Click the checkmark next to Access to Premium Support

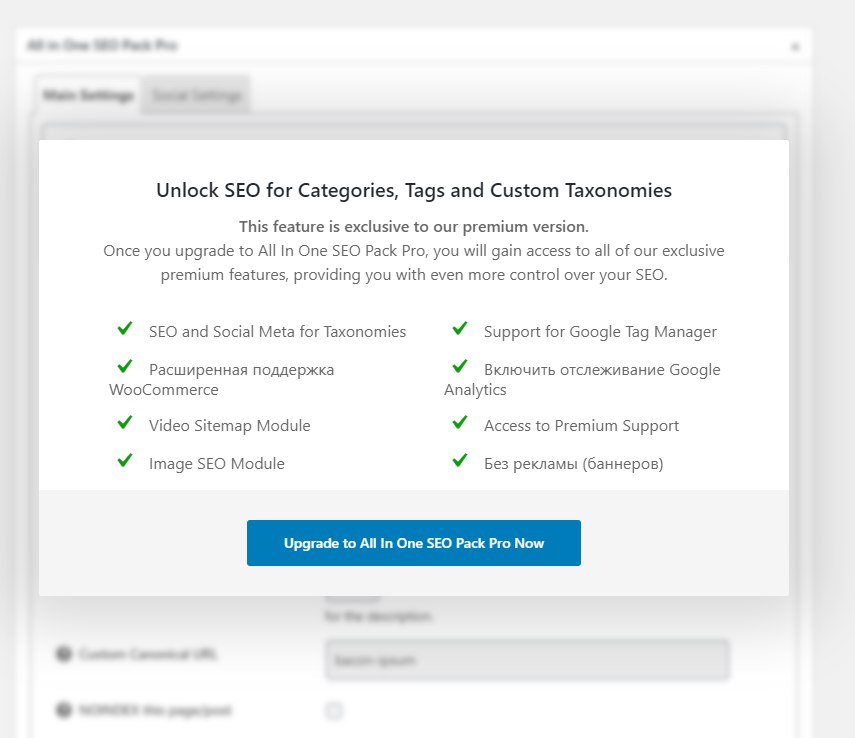coord(460,422)
